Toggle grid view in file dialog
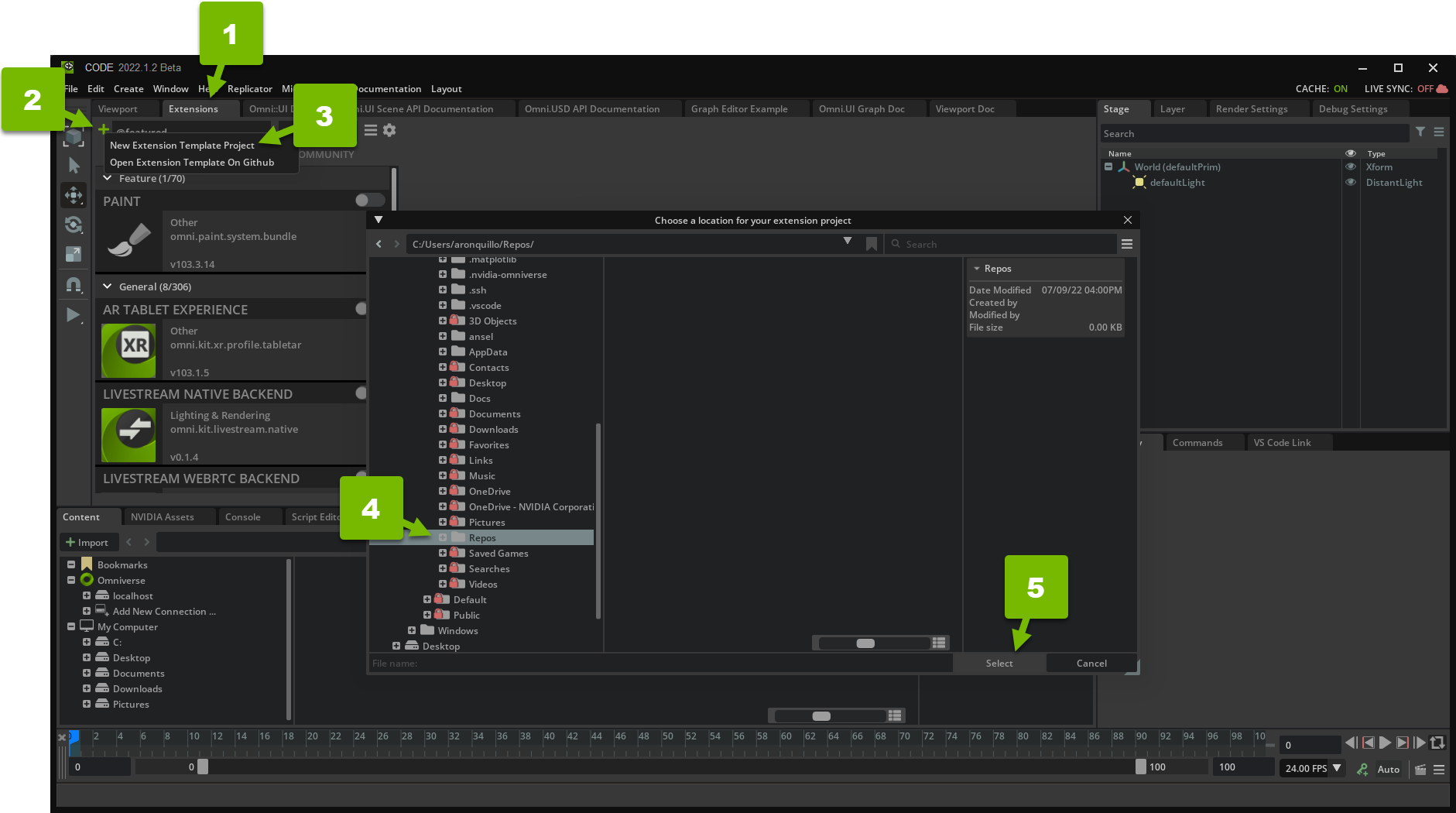The height and width of the screenshot is (813, 1456). coord(939,643)
